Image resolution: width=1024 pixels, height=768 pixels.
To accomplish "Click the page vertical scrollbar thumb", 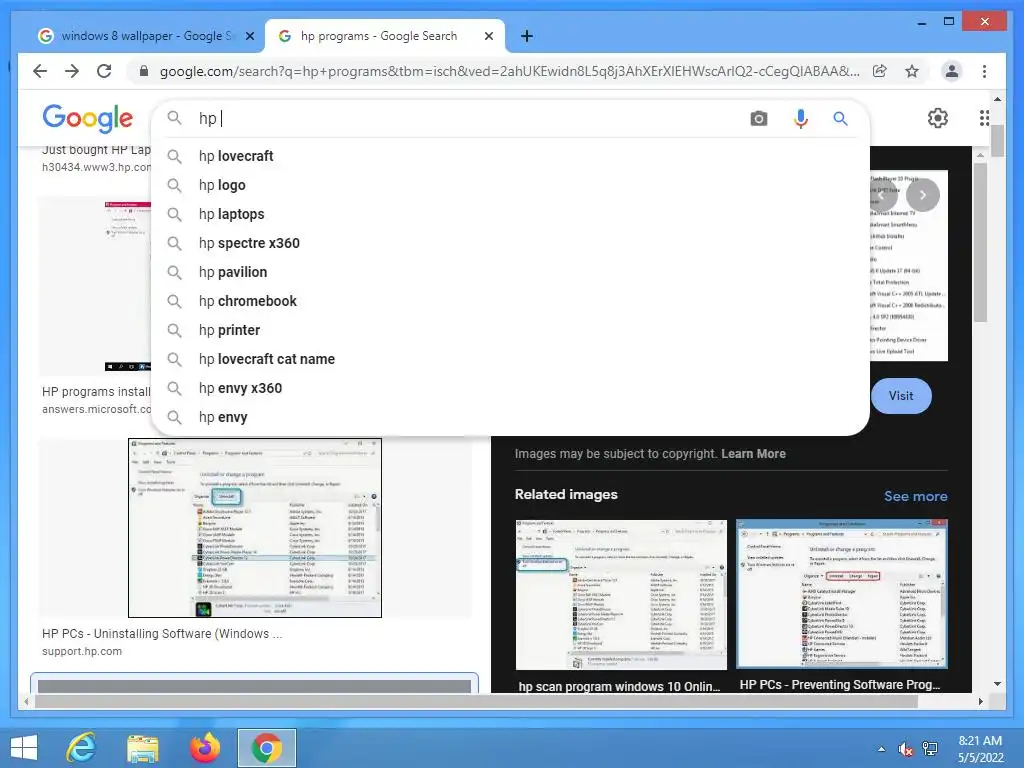I will coord(997,140).
